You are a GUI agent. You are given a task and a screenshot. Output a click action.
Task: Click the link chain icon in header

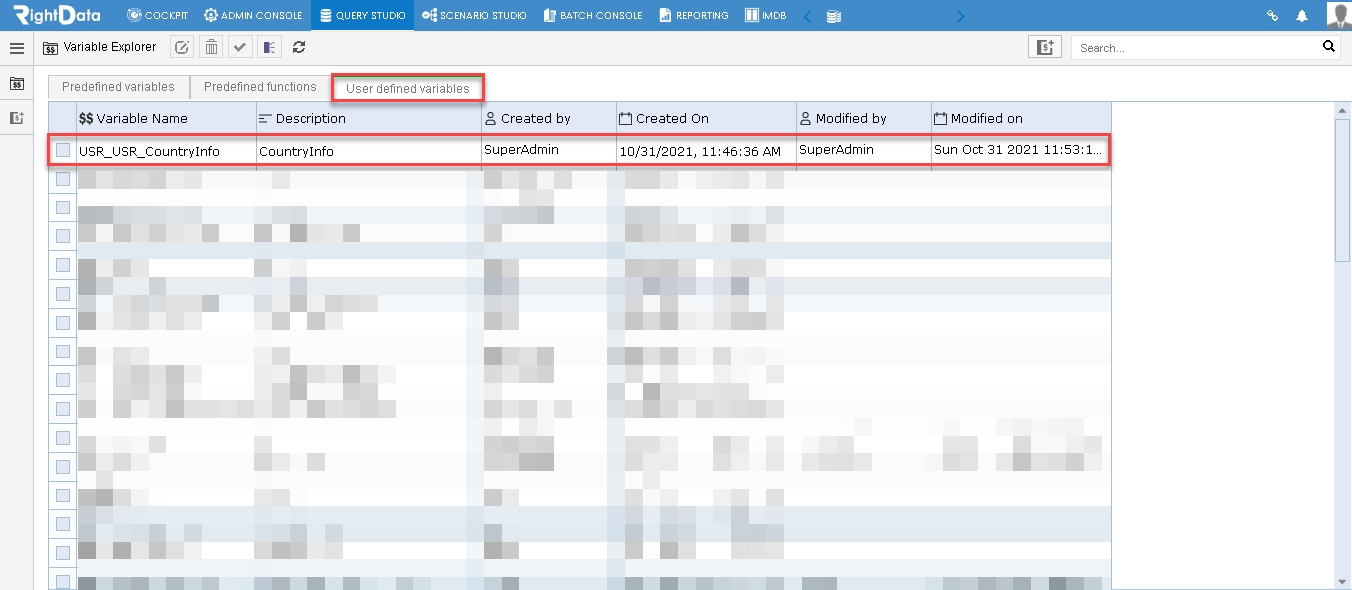pyautogui.click(x=1273, y=16)
